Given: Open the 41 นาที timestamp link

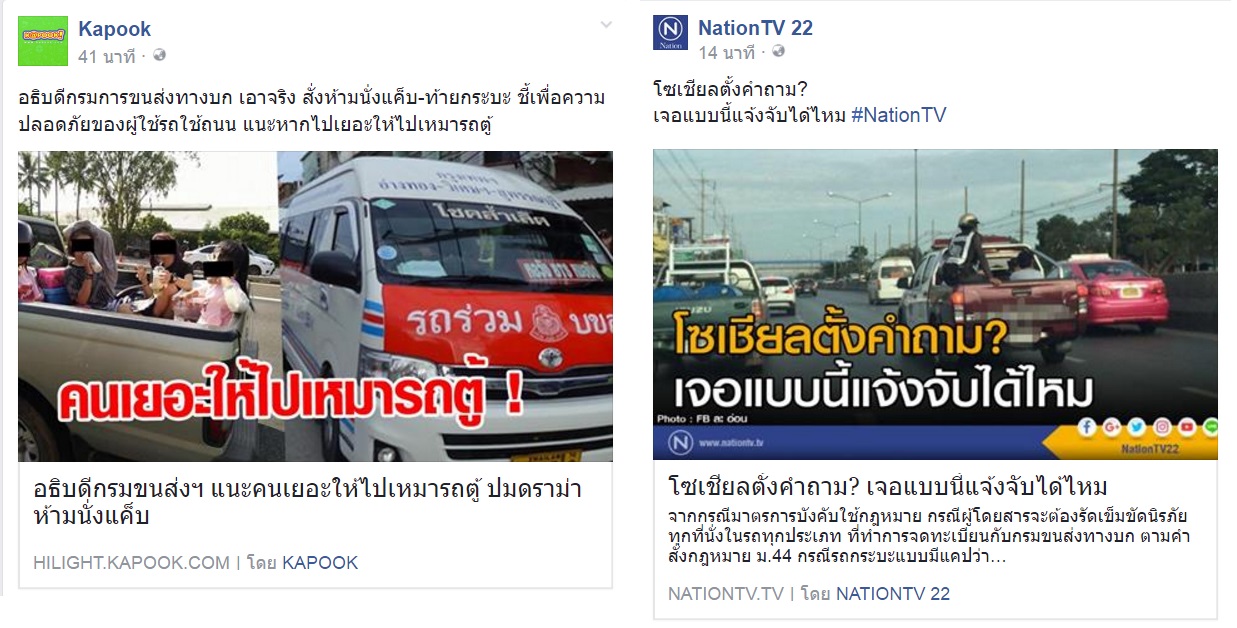Looking at the screenshot, I should tap(106, 56).
